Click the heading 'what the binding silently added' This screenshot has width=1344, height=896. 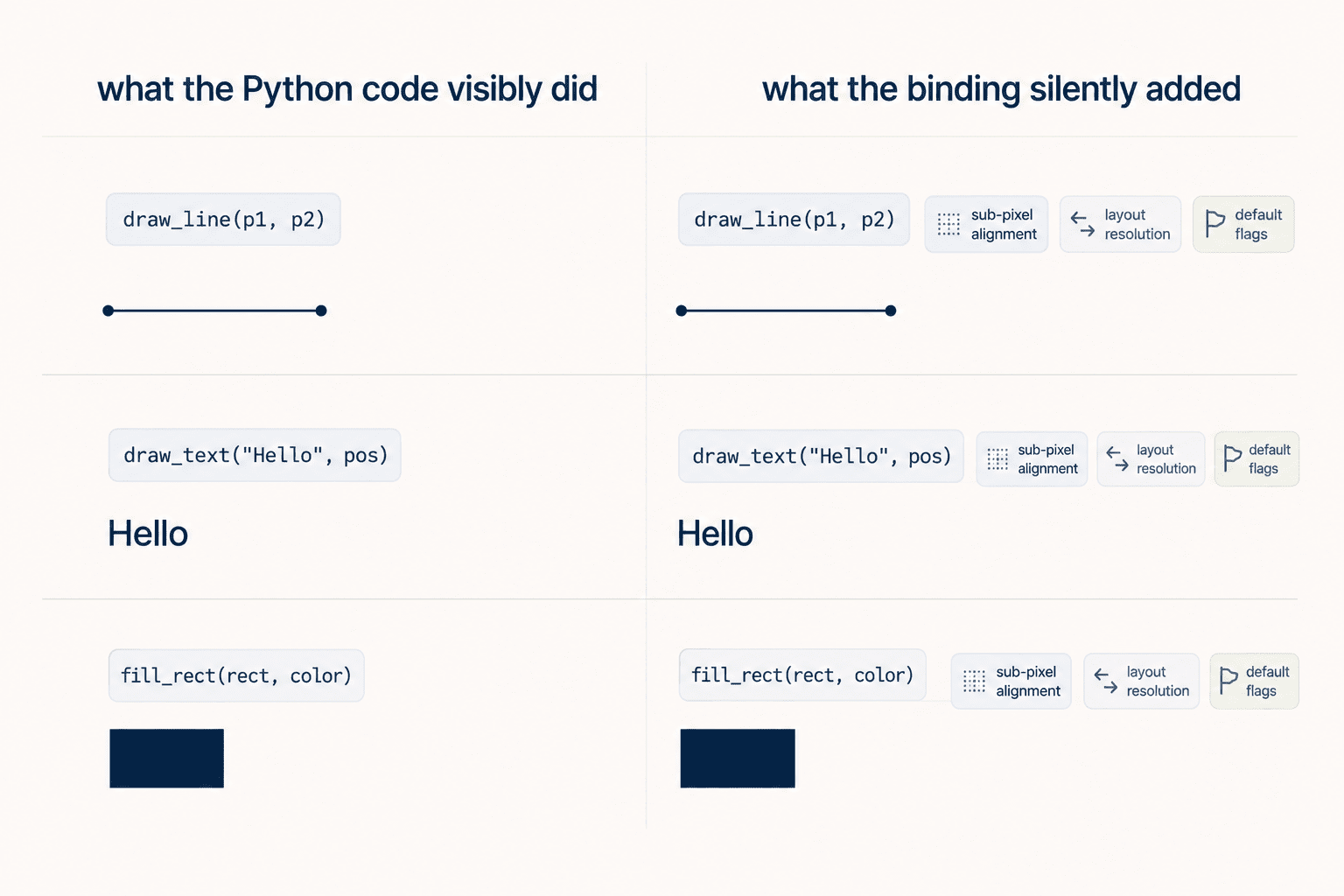[1001, 89]
